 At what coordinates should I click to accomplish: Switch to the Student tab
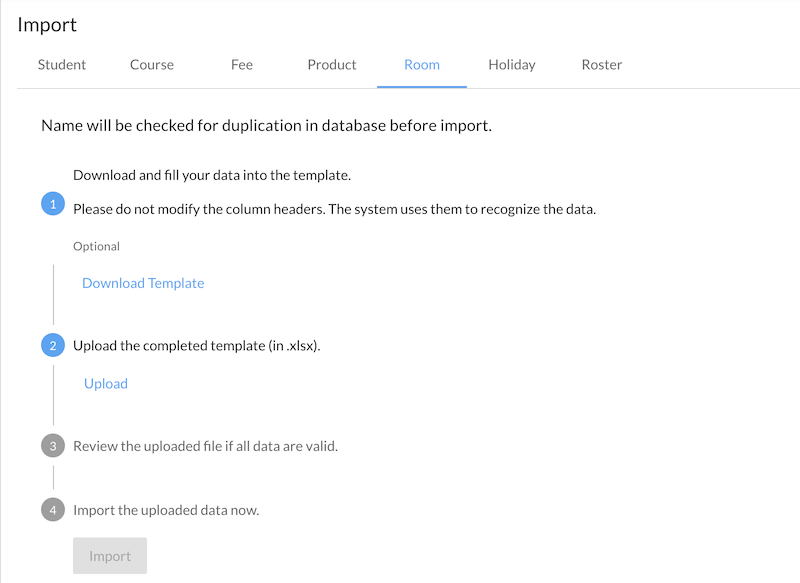point(62,65)
